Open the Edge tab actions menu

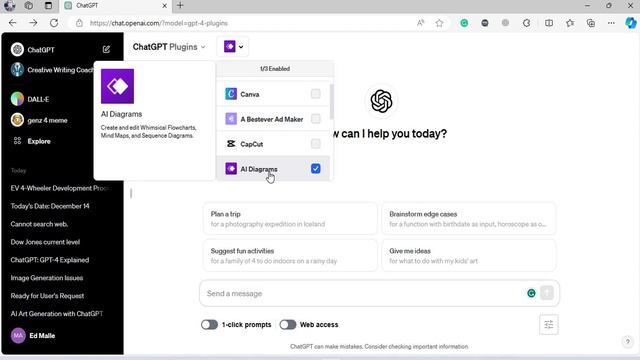[48, 5]
